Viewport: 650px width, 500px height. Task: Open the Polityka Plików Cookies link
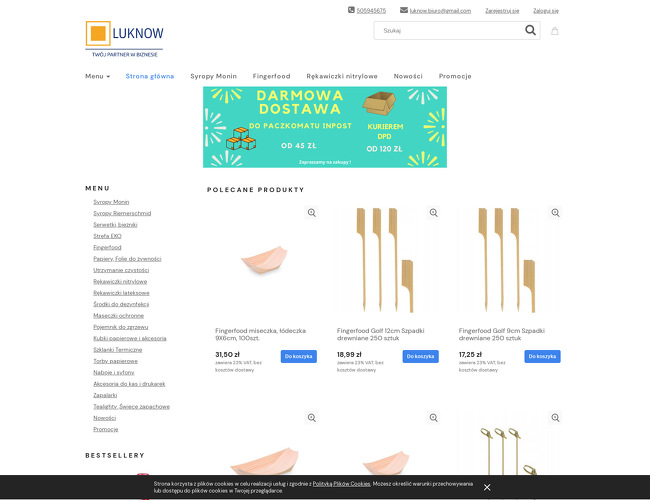(x=341, y=484)
